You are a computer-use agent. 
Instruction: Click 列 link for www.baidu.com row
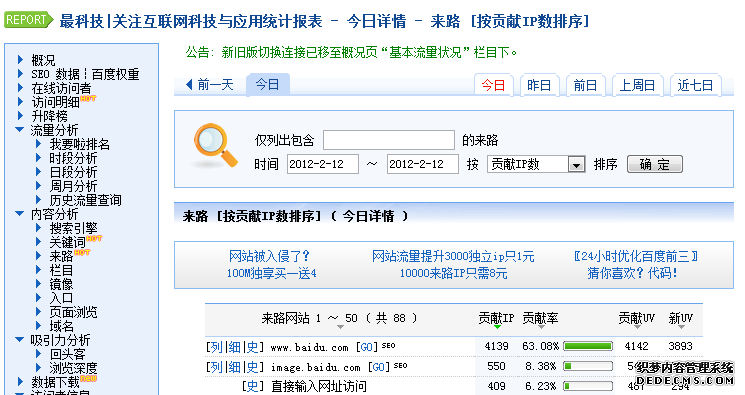217,347
